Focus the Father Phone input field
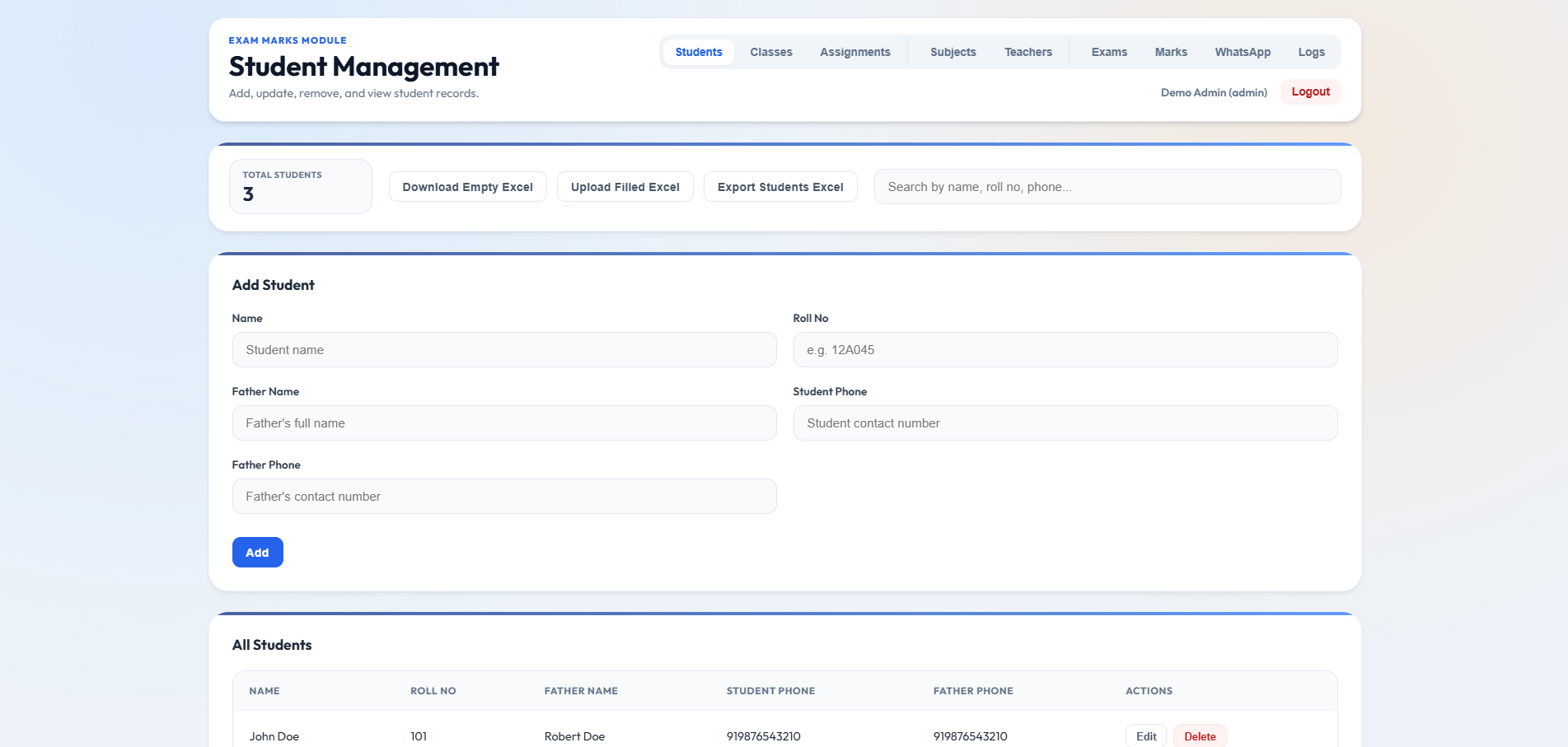Screen dimensions: 1568x747 [x=504, y=497]
